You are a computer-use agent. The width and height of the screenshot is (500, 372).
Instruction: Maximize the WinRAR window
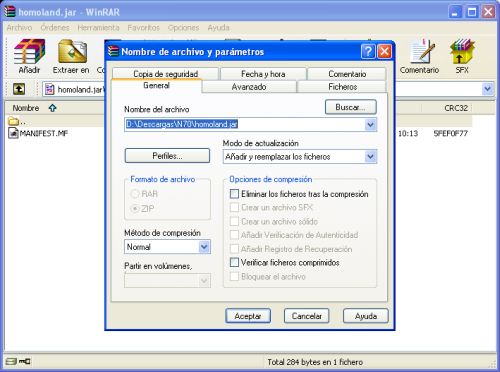472,12
